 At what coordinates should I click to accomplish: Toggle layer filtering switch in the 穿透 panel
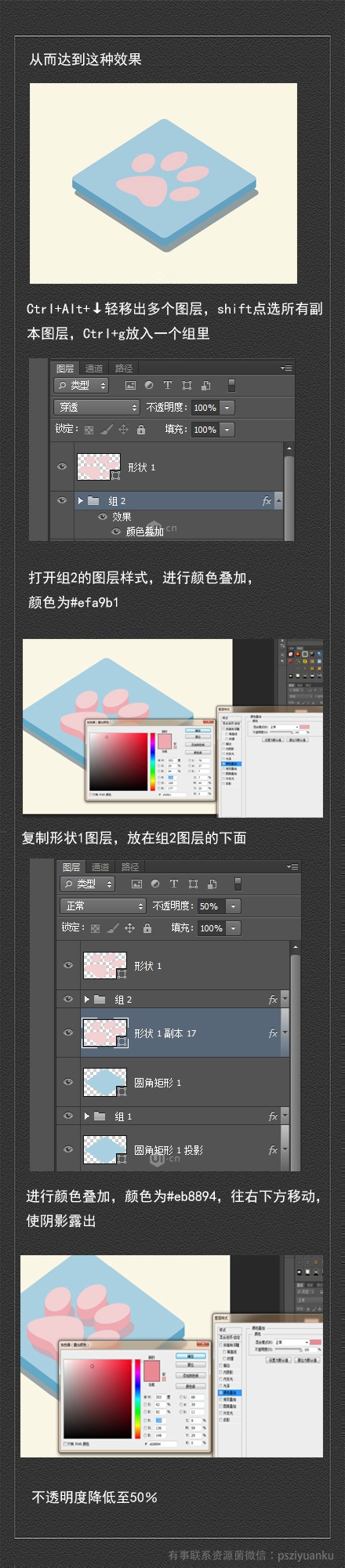pos(231,386)
